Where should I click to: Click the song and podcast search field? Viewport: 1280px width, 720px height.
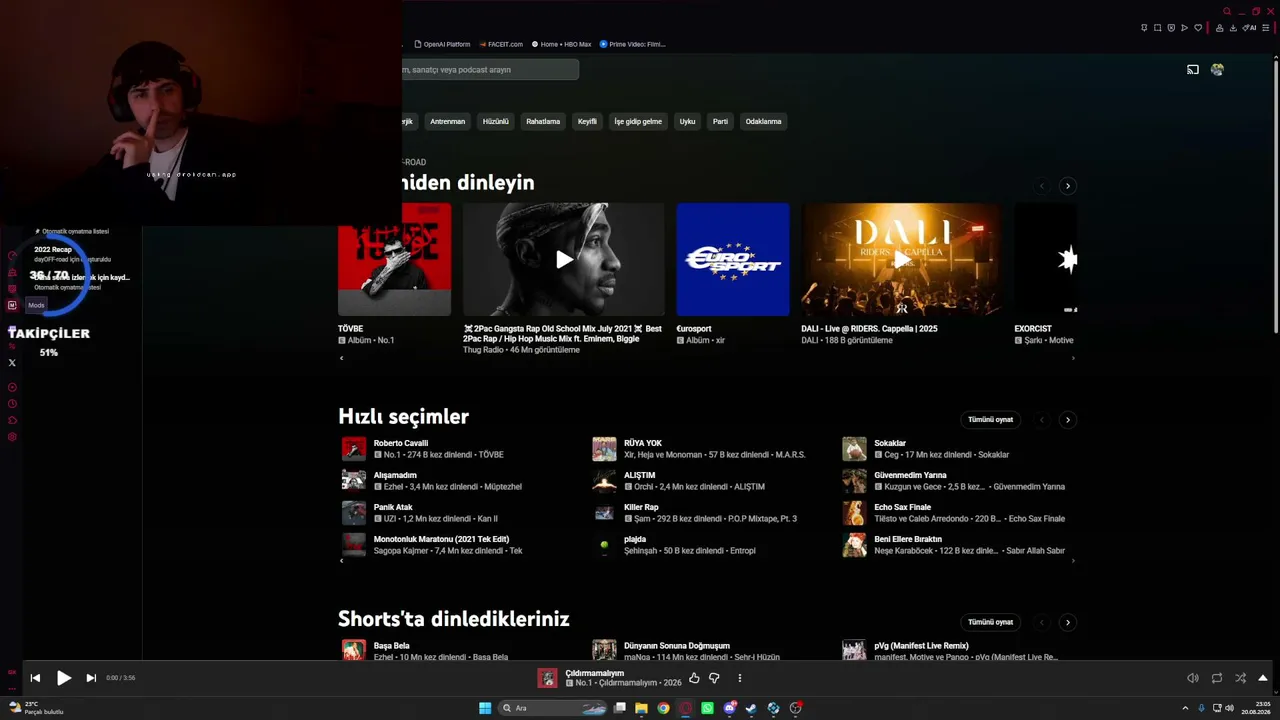[490, 70]
